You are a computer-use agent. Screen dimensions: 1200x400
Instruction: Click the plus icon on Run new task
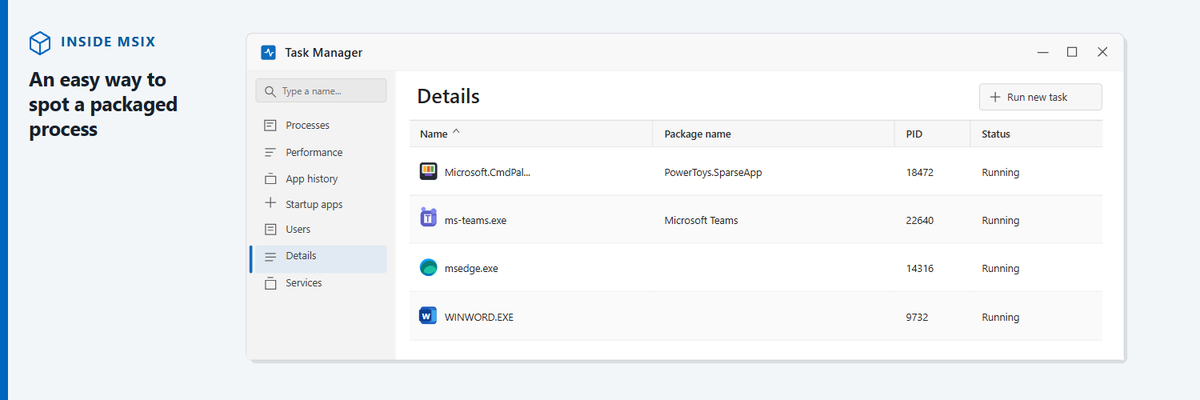[x=995, y=97]
